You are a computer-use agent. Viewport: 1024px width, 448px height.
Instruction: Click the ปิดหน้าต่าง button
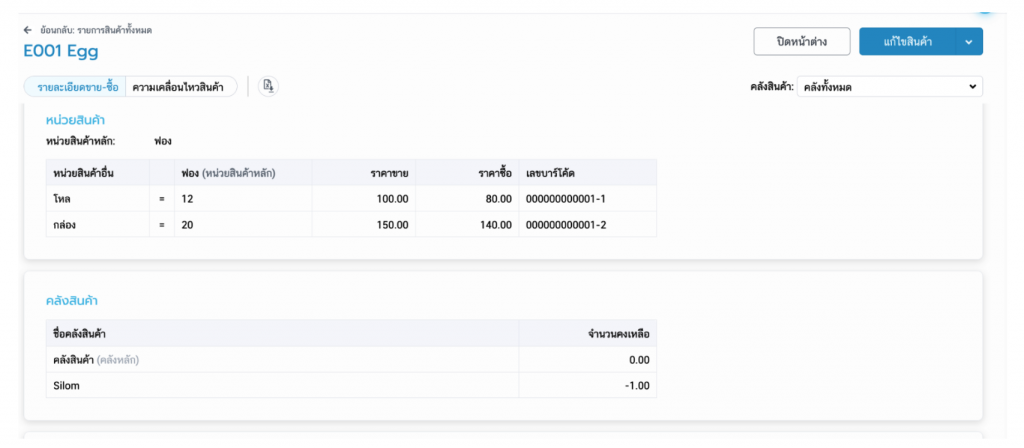(x=801, y=41)
